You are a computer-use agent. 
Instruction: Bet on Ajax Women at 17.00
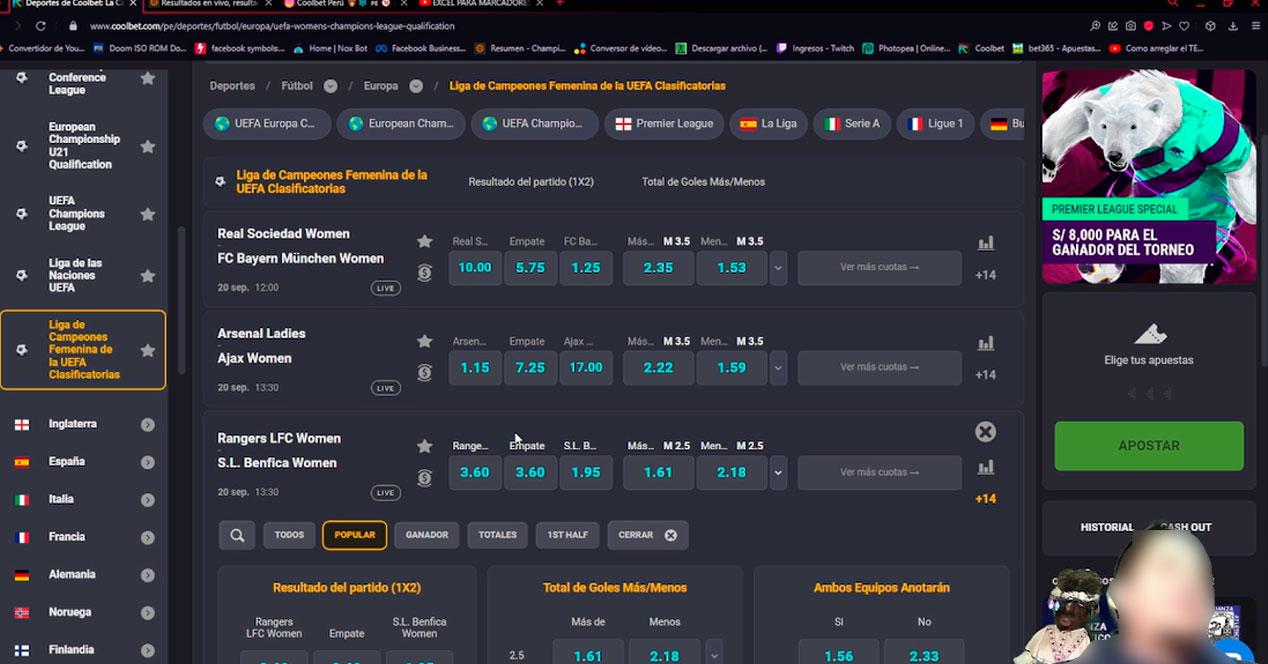click(586, 368)
